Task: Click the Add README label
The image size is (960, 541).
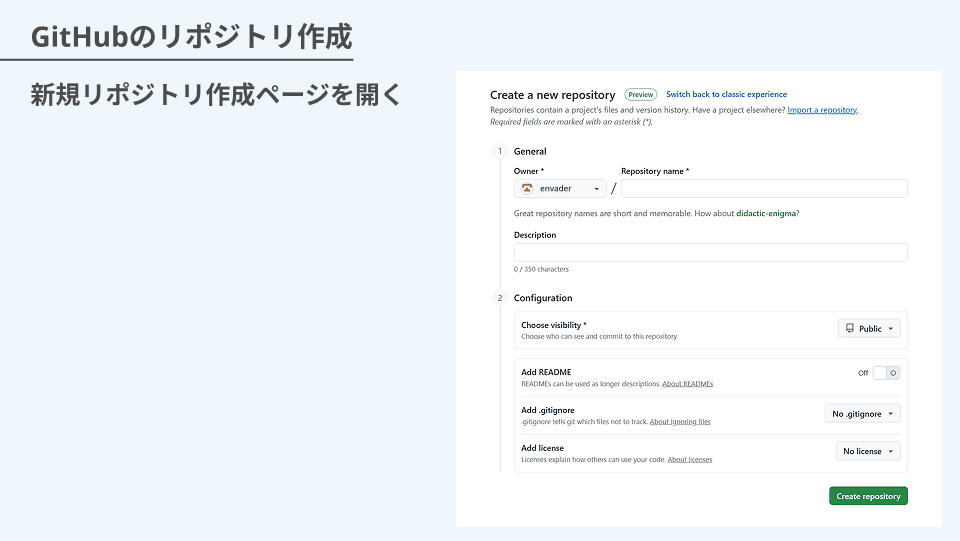Action: click(x=546, y=372)
